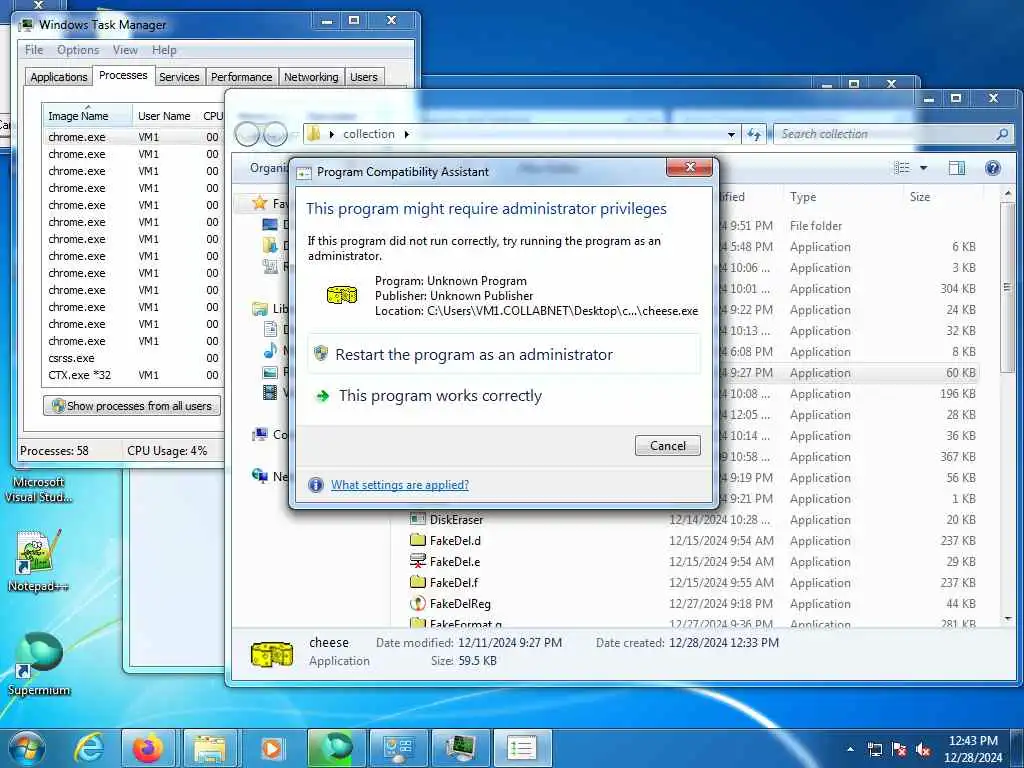
Task: Select the FakeDelReg file
Action: tap(460, 603)
